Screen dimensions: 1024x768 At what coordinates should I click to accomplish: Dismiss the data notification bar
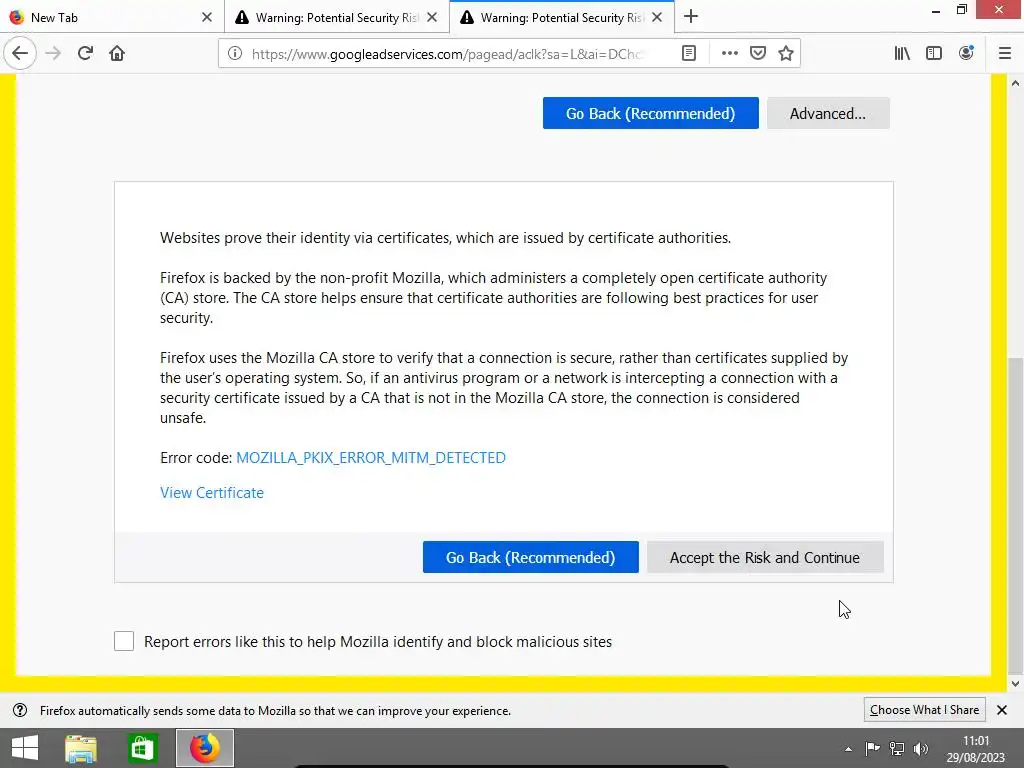pyautogui.click(x=1002, y=710)
